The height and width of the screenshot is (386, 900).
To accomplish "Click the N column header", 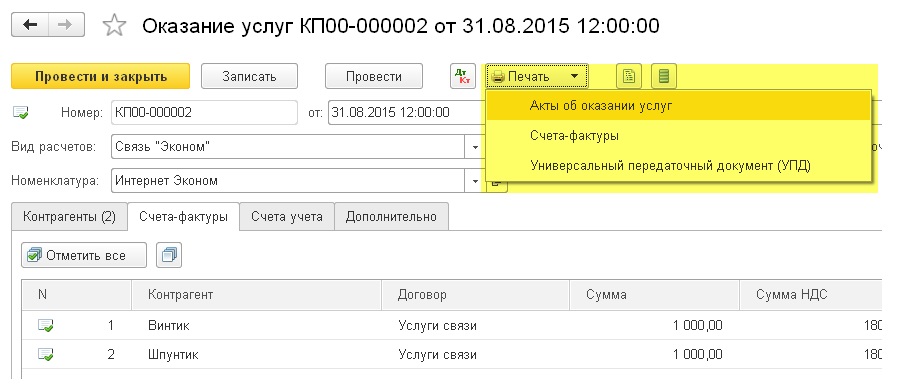I will pyautogui.click(x=76, y=295).
